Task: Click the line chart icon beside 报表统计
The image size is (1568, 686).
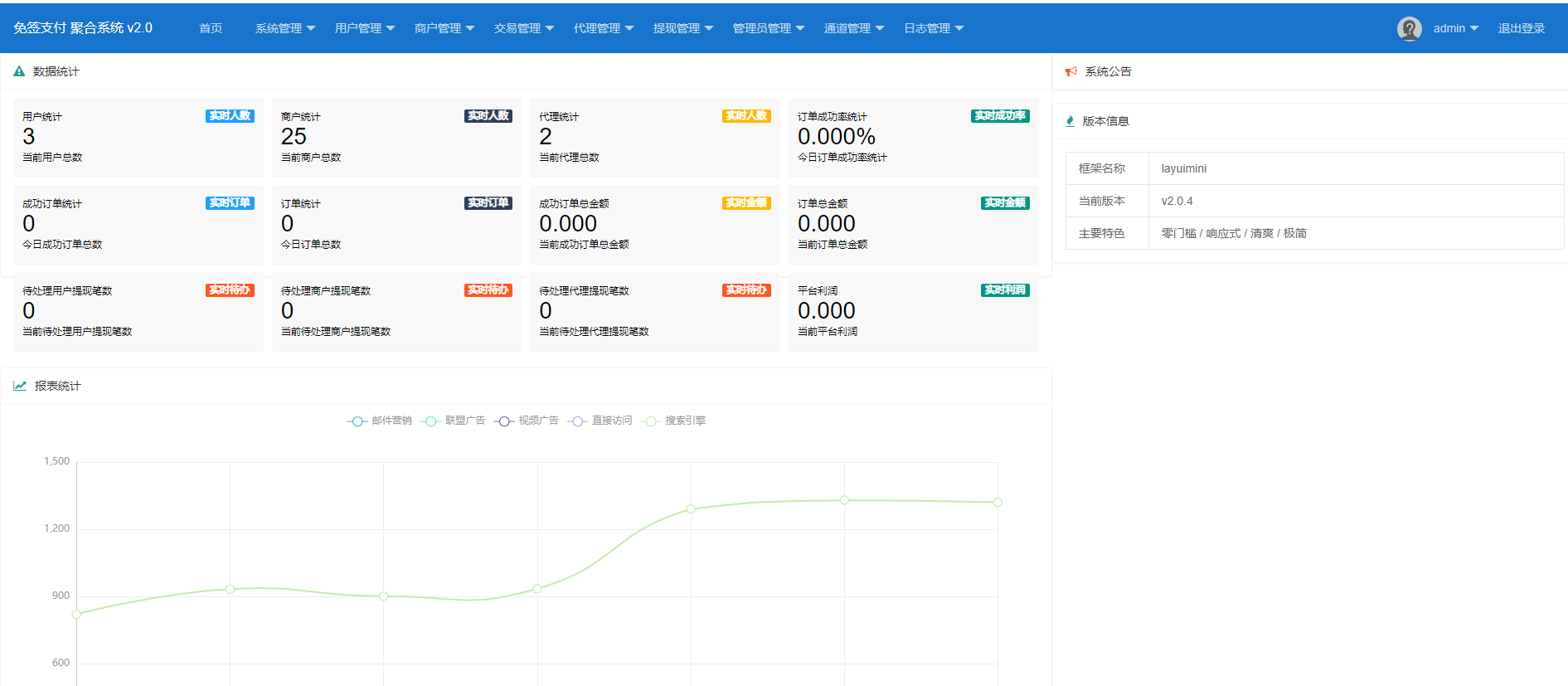Action: pos(20,386)
